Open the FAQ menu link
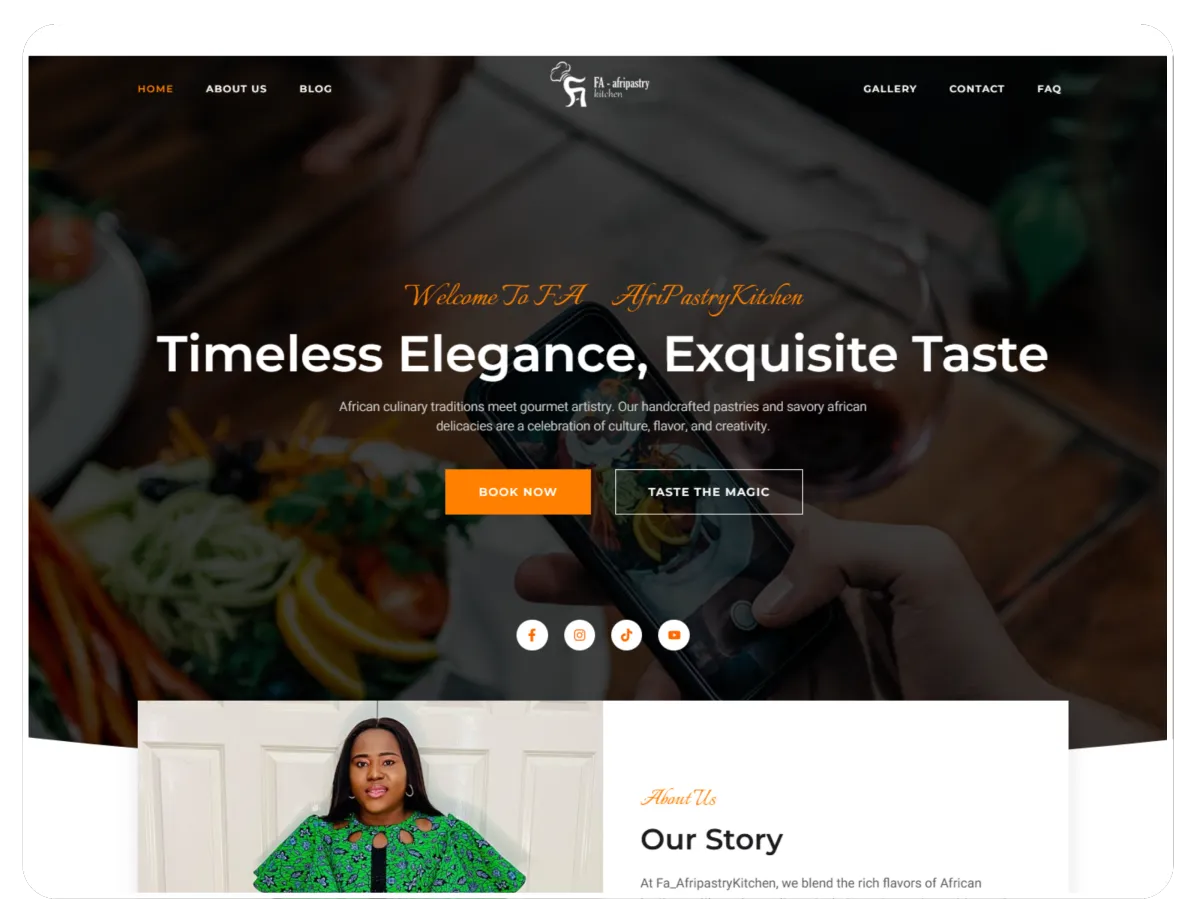The width and height of the screenshot is (1200, 921). click(1049, 89)
